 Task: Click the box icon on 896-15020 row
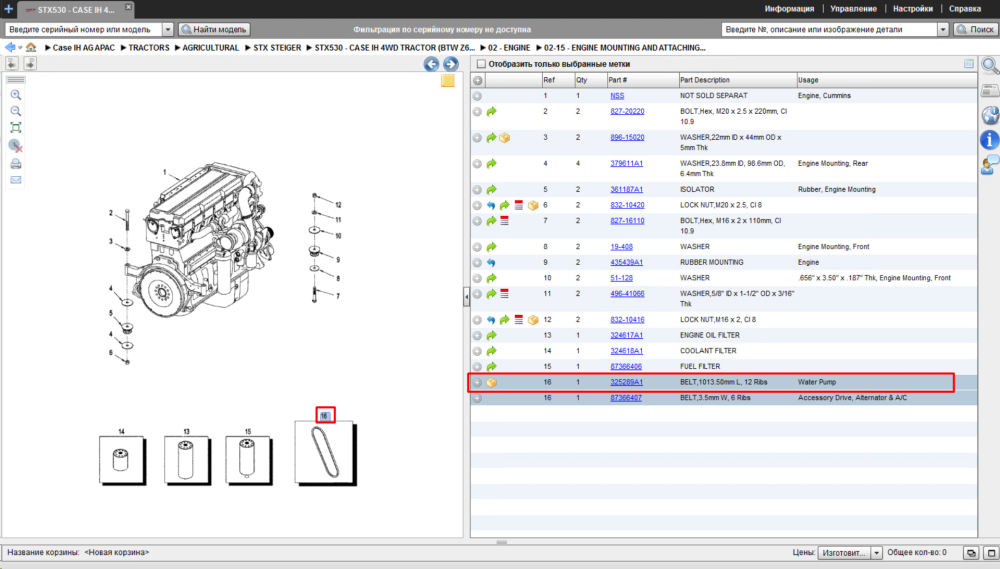(x=504, y=138)
